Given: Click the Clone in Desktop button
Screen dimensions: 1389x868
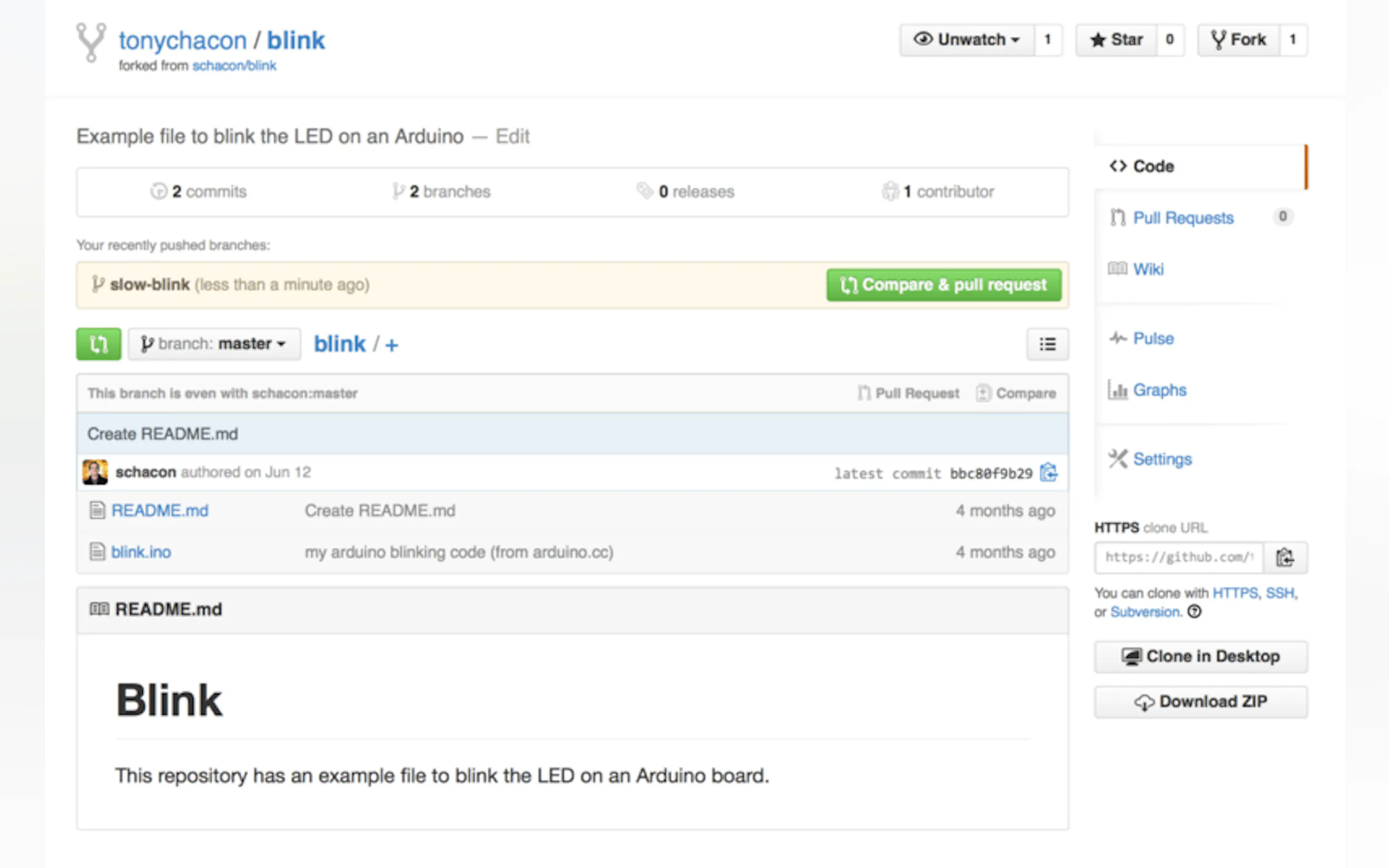Looking at the screenshot, I should click(1201, 657).
